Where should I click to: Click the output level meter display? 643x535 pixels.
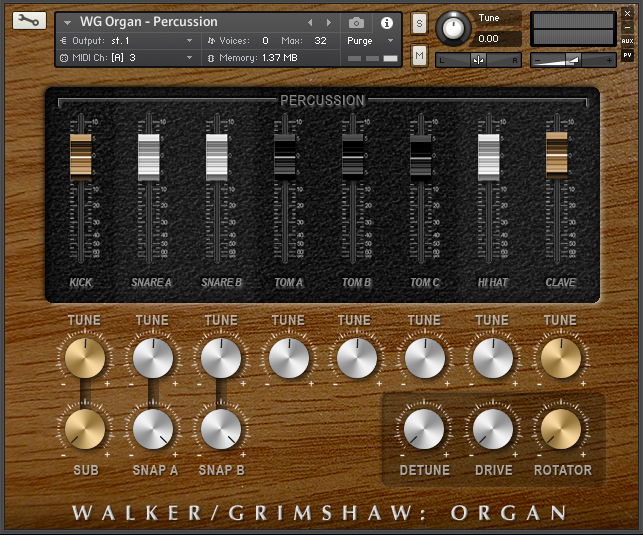[x=573, y=29]
